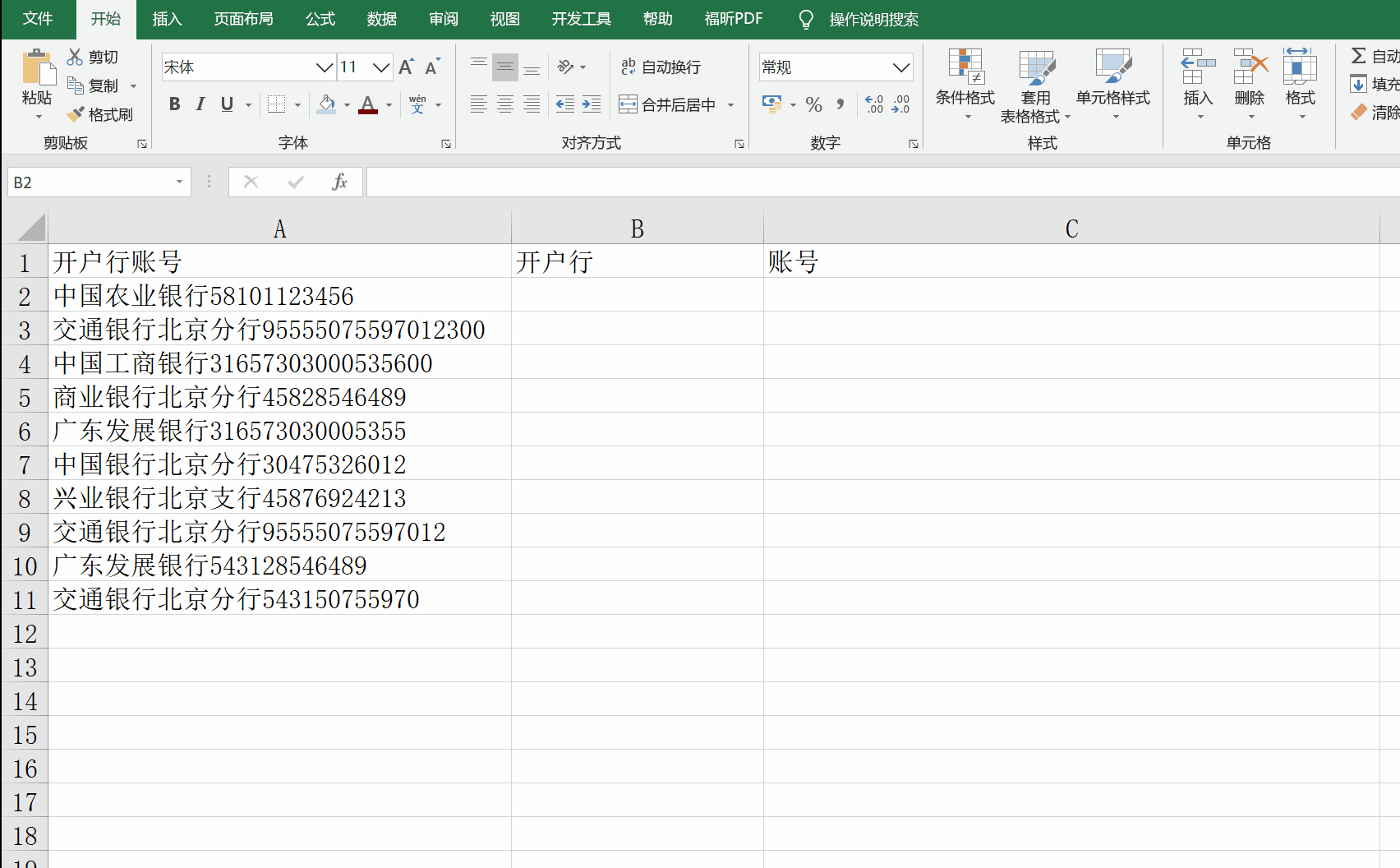1400x868 pixels.
Task: Open the font name dropdown
Action: 325,67
